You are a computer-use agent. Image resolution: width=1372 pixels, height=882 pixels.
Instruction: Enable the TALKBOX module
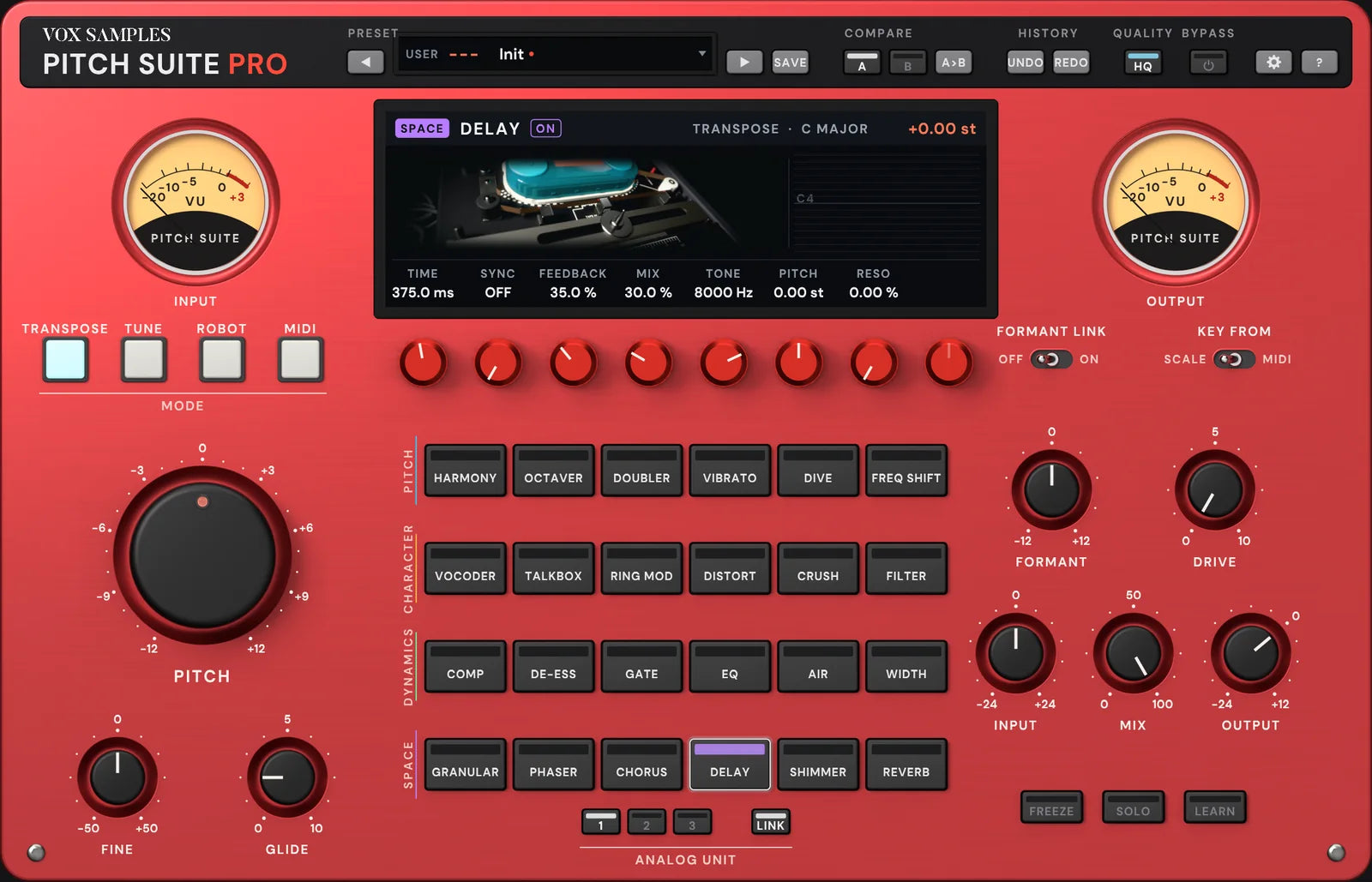pyautogui.click(x=553, y=568)
